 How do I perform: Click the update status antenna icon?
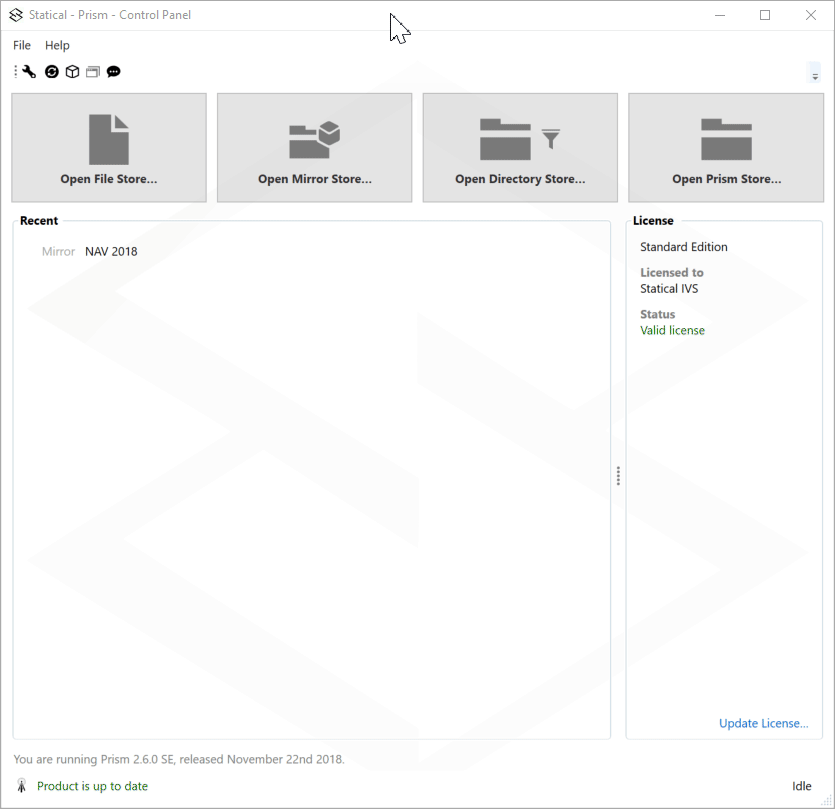pos(21,786)
